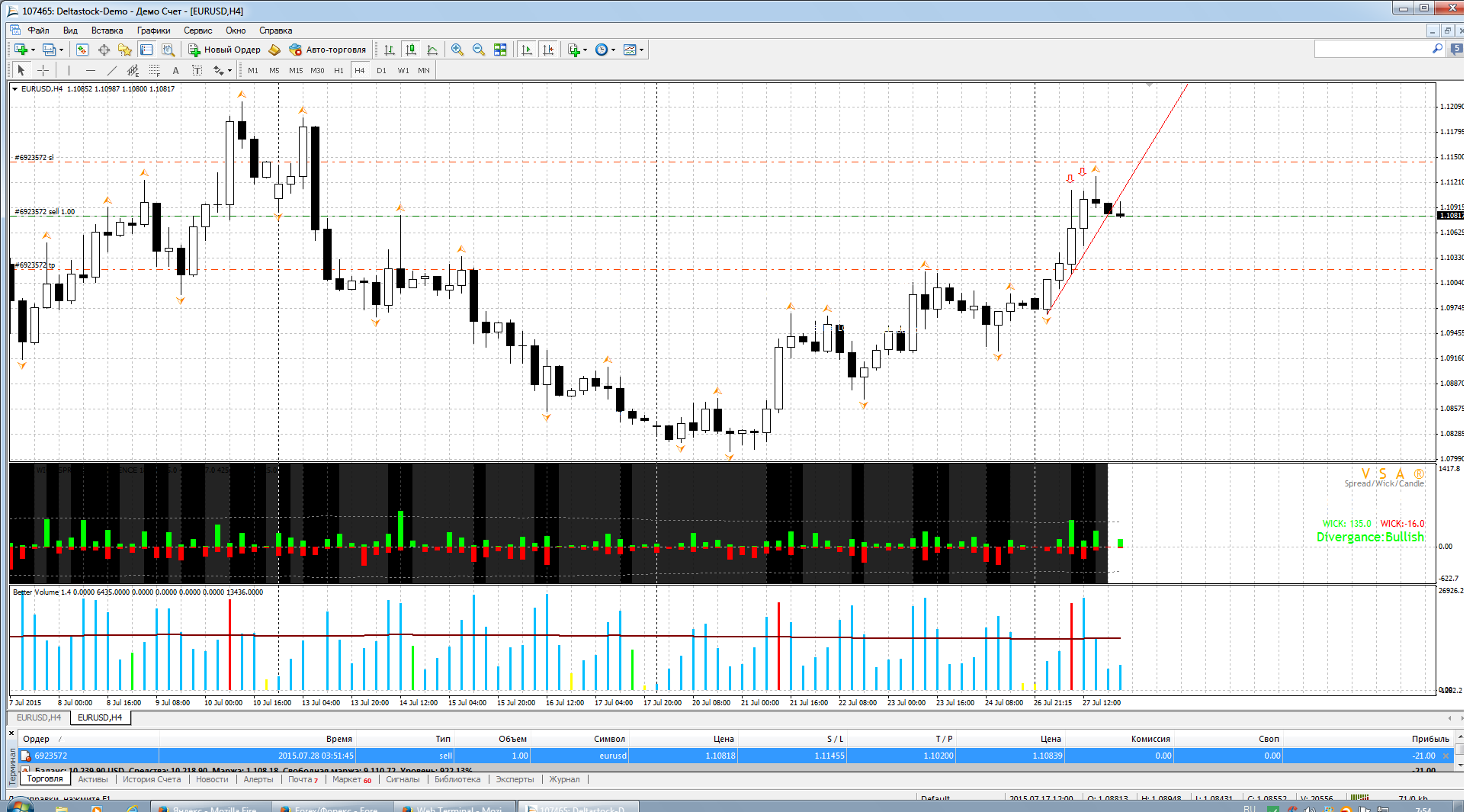Toggle chart auto-scroll
The width and height of the screenshot is (1476, 812).
point(527,50)
